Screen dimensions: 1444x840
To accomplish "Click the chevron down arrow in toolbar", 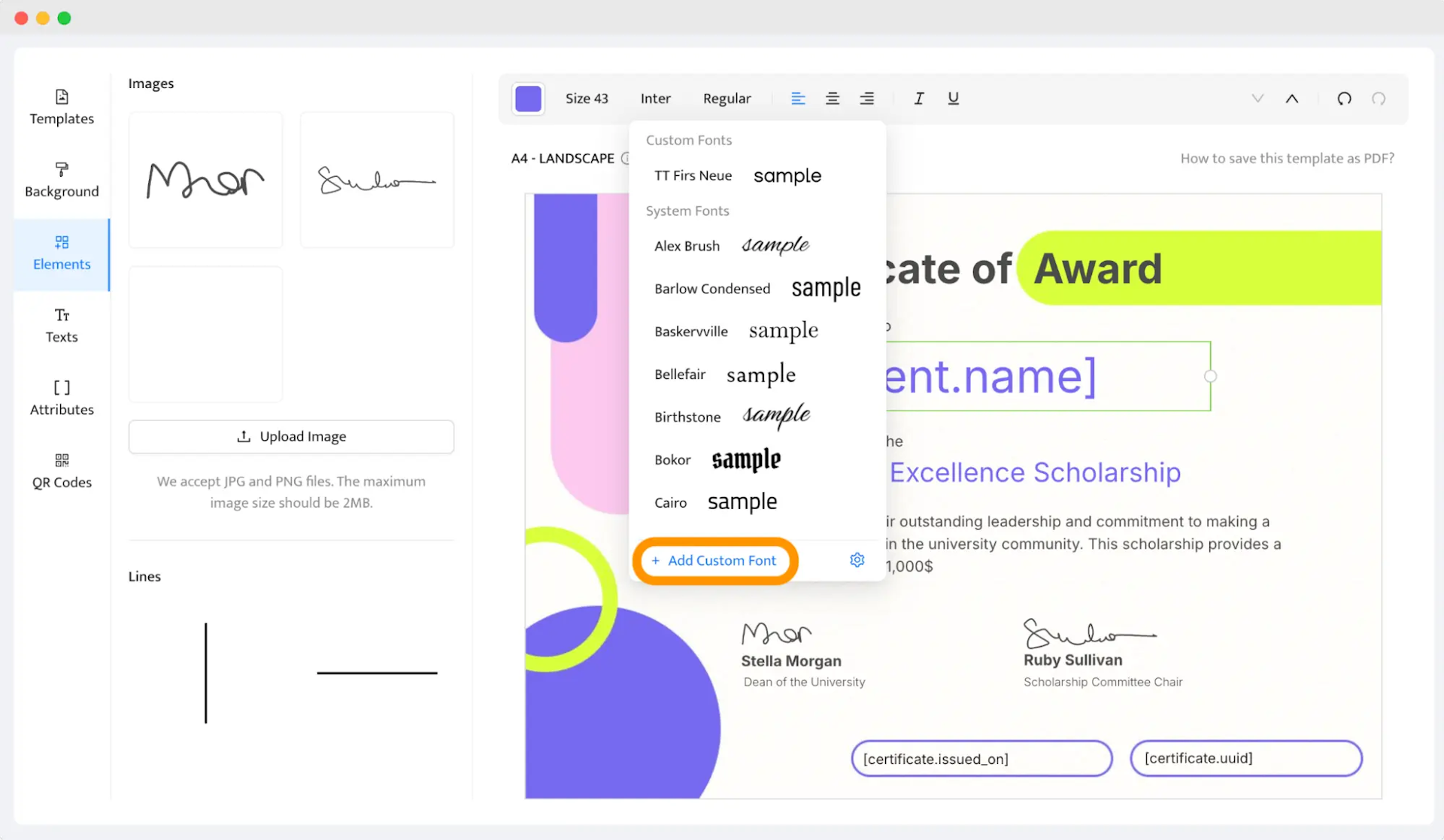I will click(x=1256, y=98).
